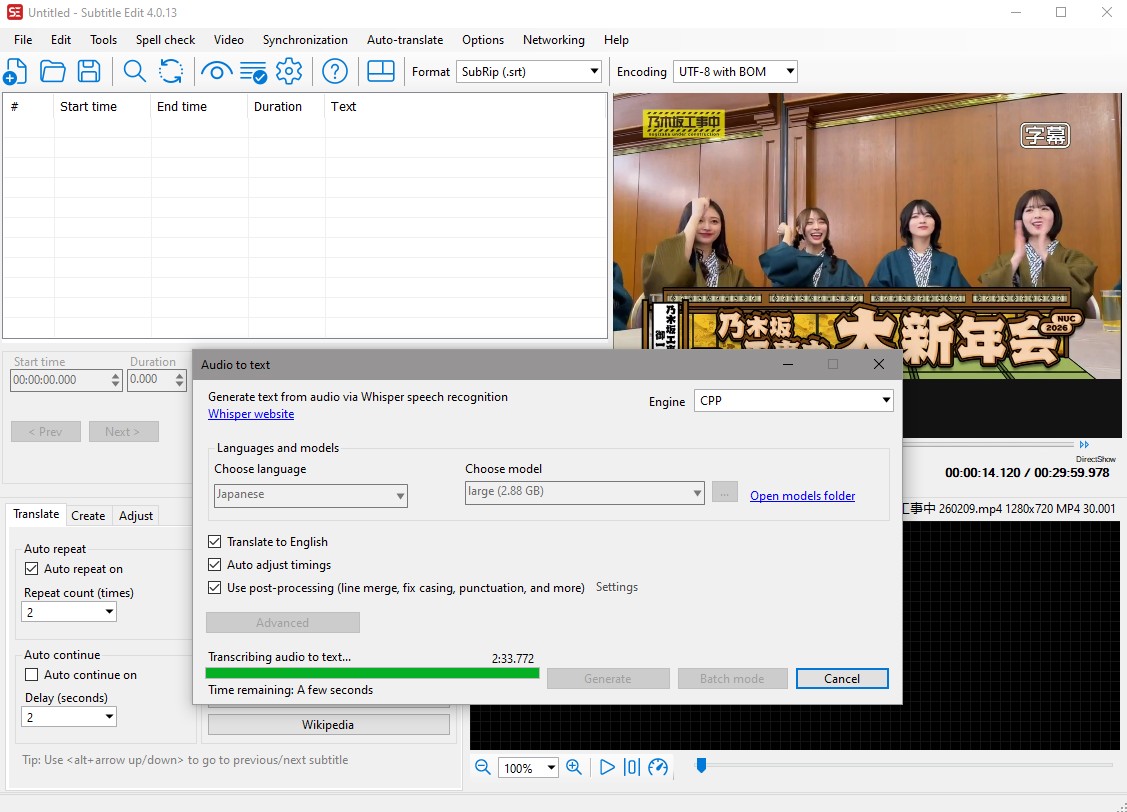Click the New subtitle file icon
Viewport: 1127px width, 812px height.
(x=15, y=71)
